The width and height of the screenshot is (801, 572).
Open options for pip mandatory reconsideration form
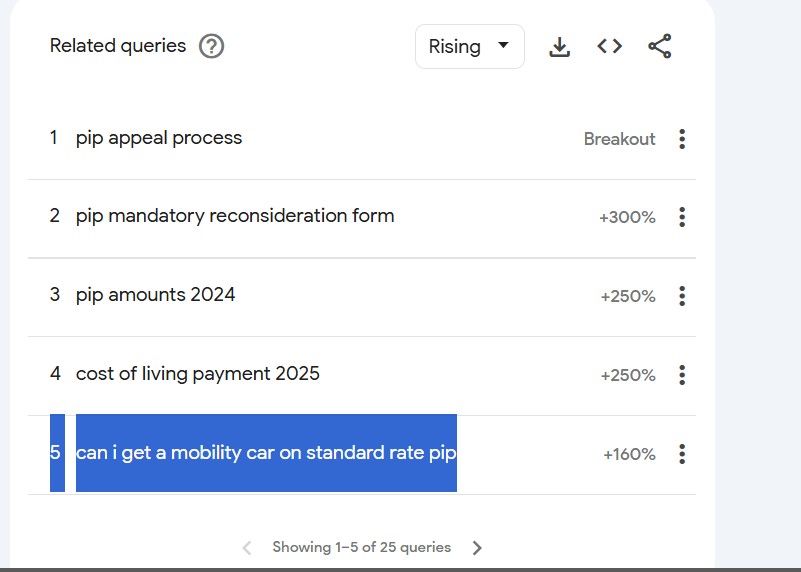click(x=682, y=217)
